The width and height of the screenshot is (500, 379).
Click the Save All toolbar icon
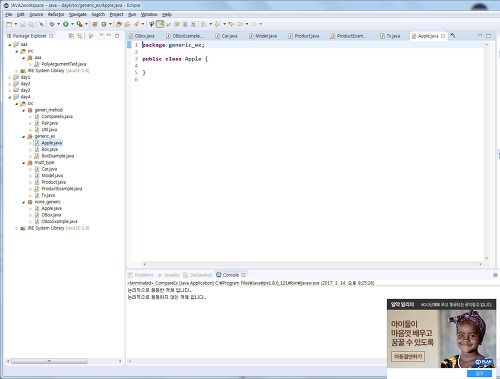click(x=31, y=24)
